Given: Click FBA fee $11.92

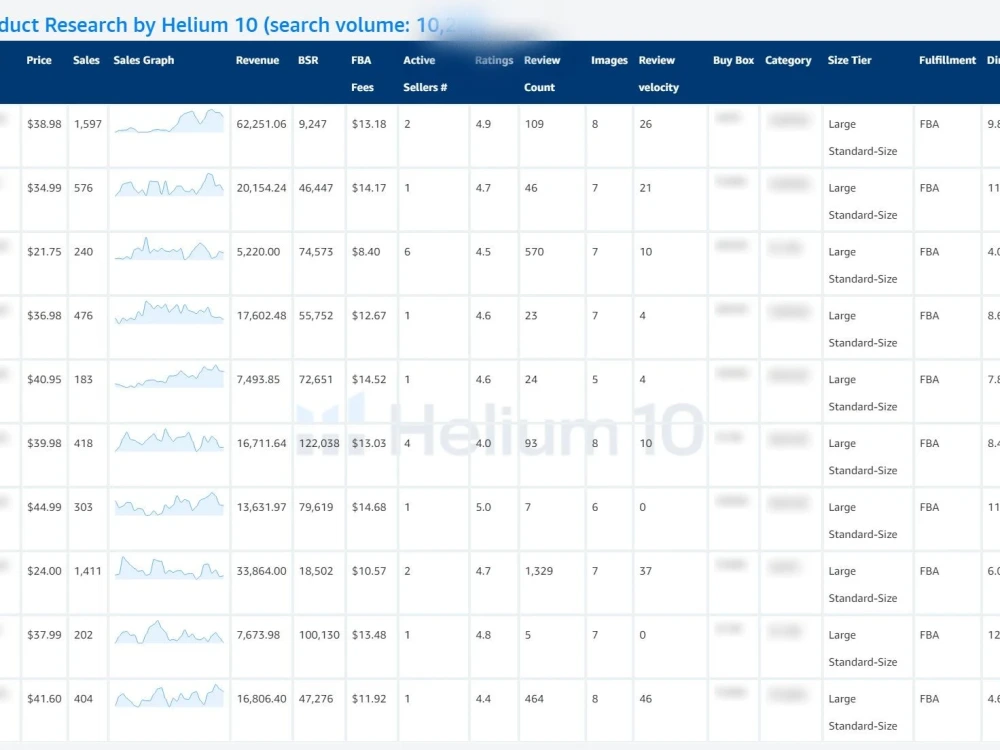Looking at the screenshot, I should 369,698.
